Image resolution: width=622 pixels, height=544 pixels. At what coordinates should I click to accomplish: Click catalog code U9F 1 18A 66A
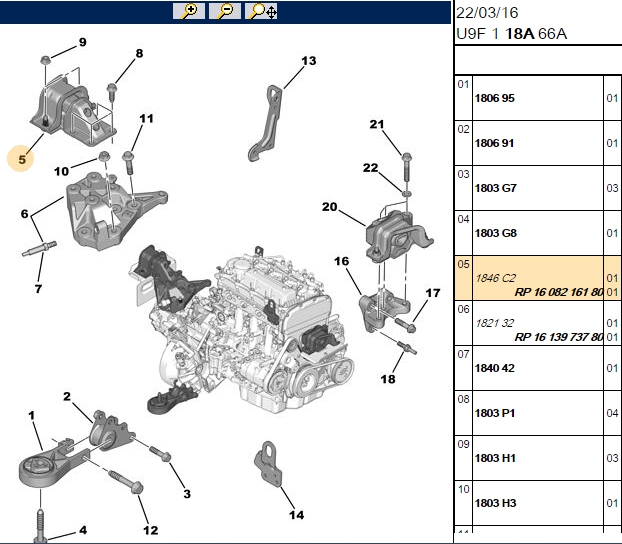pos(511,34)
